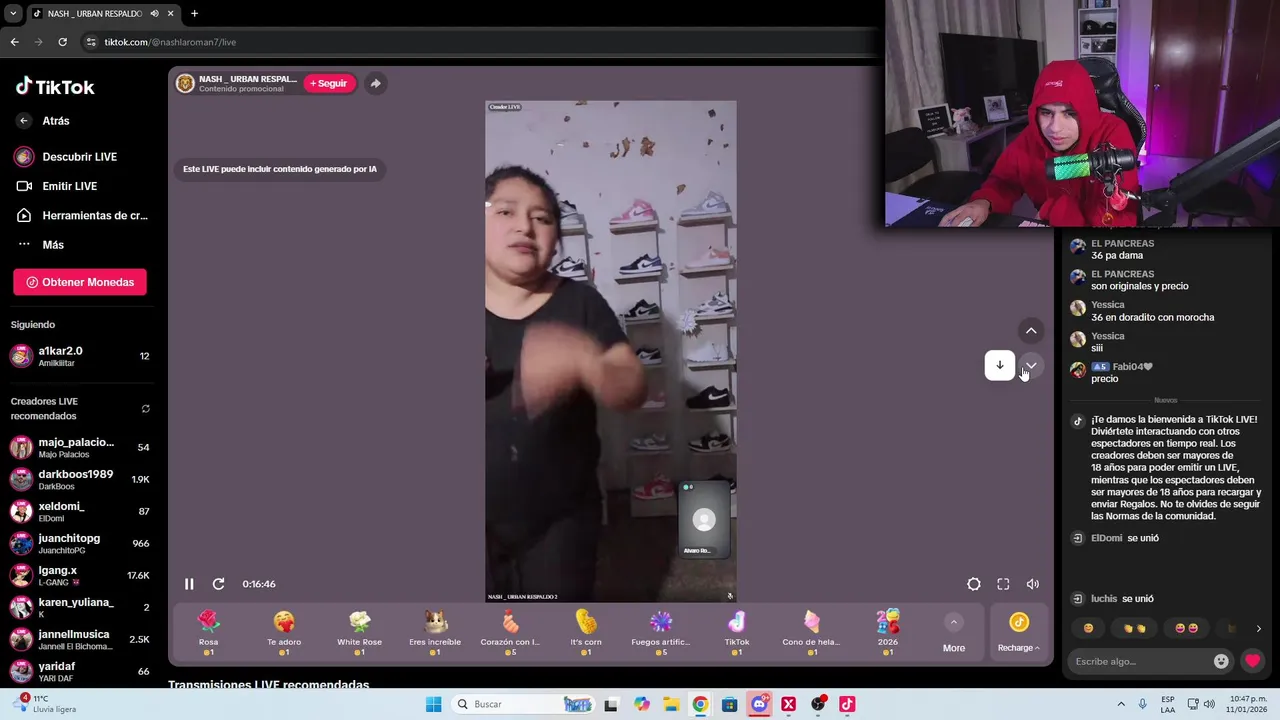Click the Seguir button on the stream
This screenshot has width=1280, height=720.
click(x=330, y=83)
